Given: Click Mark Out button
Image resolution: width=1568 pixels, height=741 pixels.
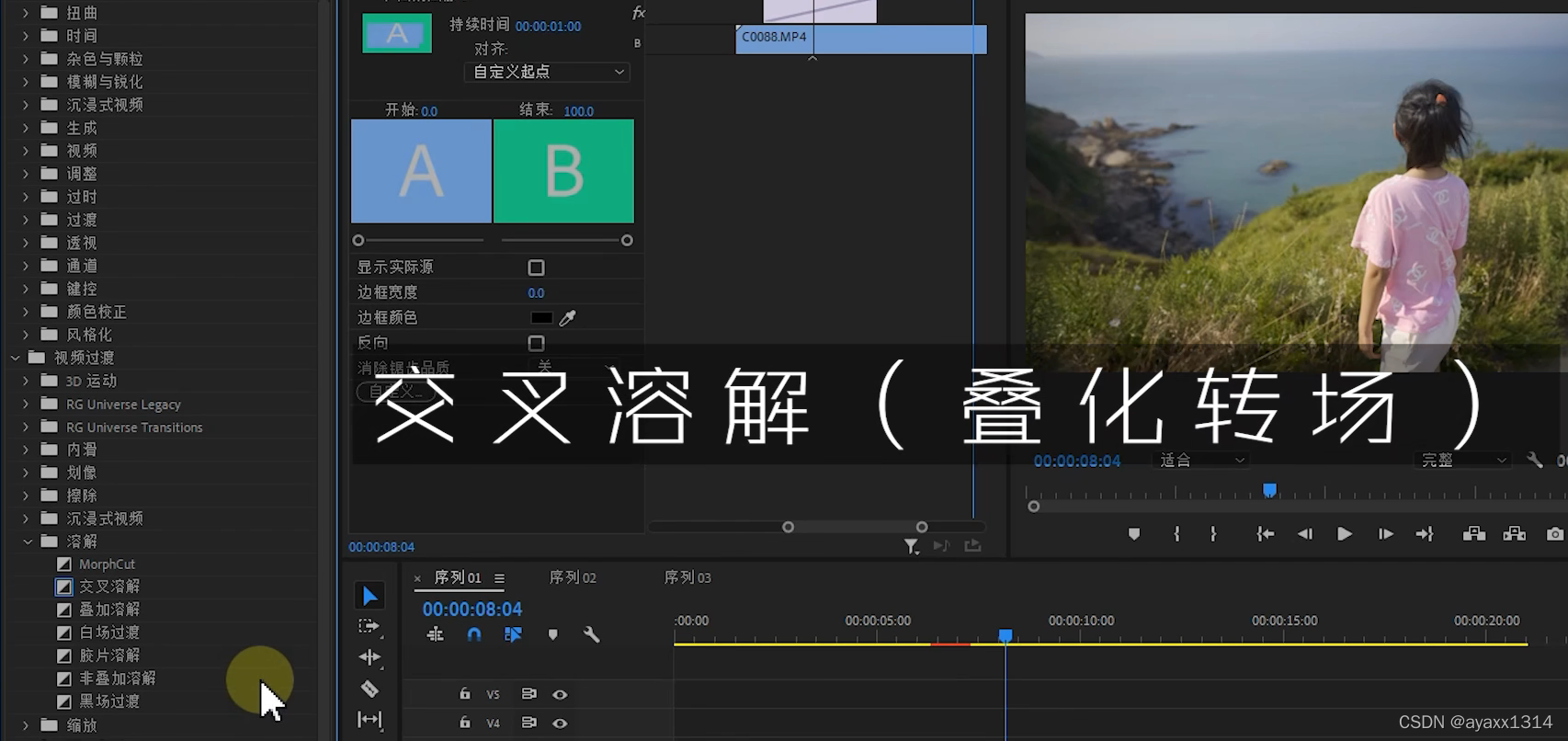Looking at the screenshot, I should click(1213, 534).
